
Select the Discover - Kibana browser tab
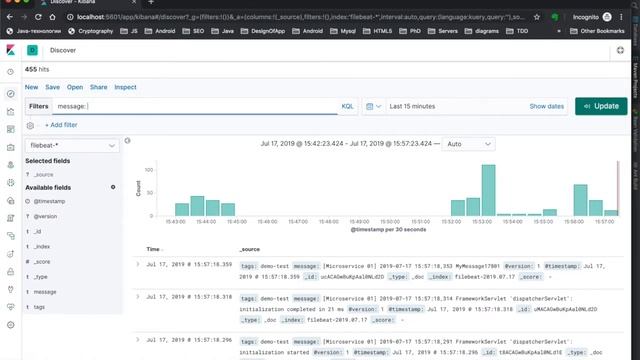pos(88,2)
